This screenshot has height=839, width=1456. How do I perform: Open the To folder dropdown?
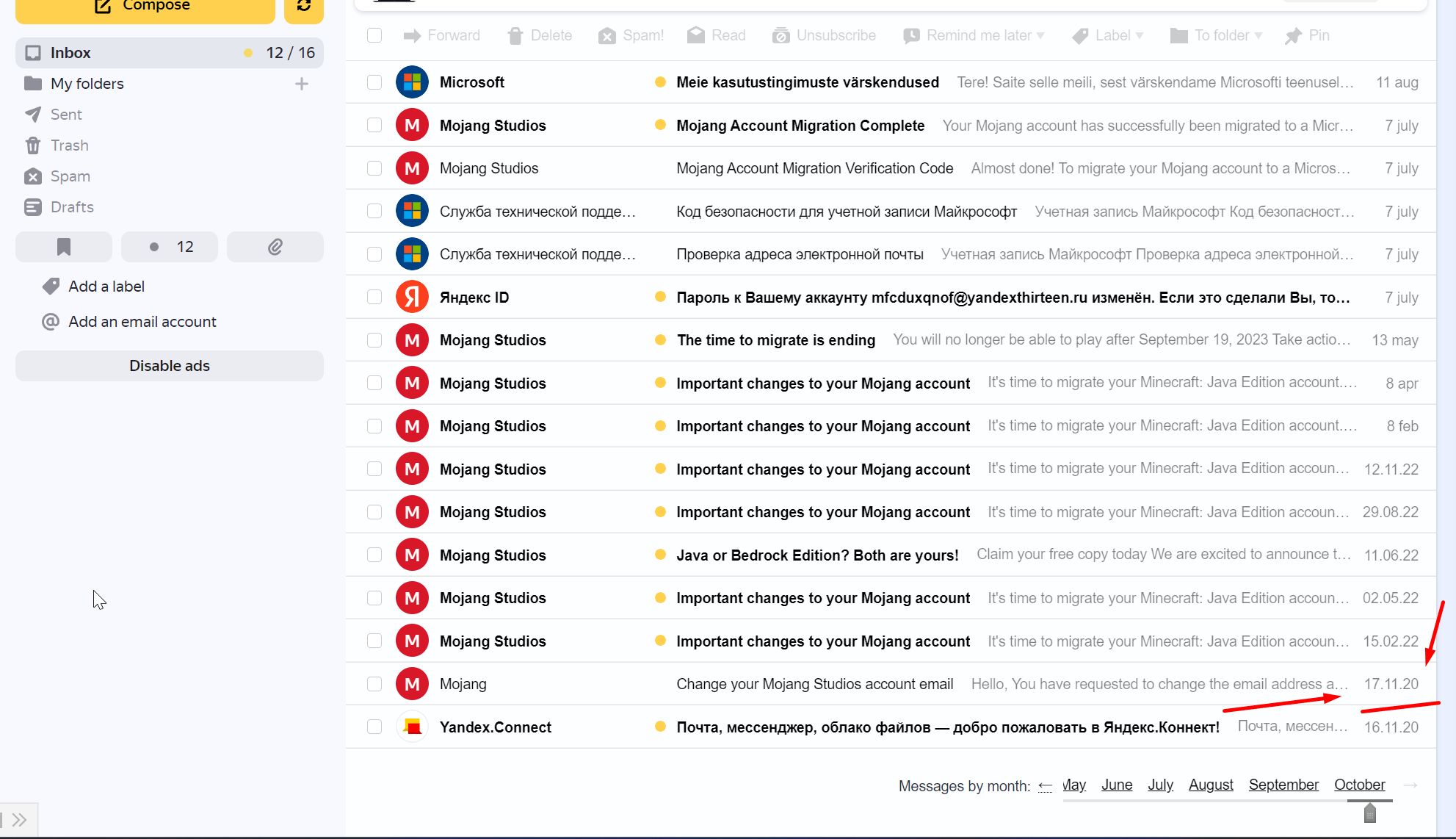[1217, 35]
